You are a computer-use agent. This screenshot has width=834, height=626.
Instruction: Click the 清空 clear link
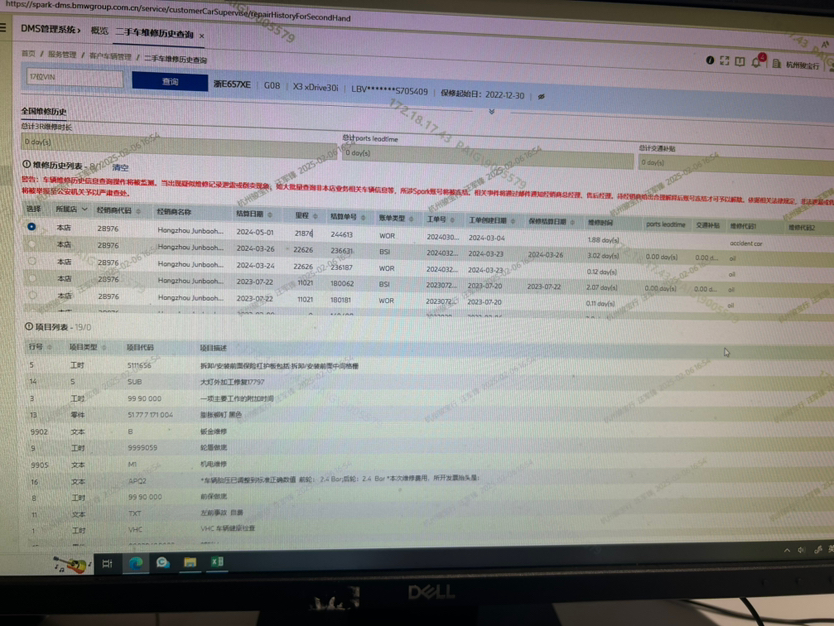coord(120,168)
